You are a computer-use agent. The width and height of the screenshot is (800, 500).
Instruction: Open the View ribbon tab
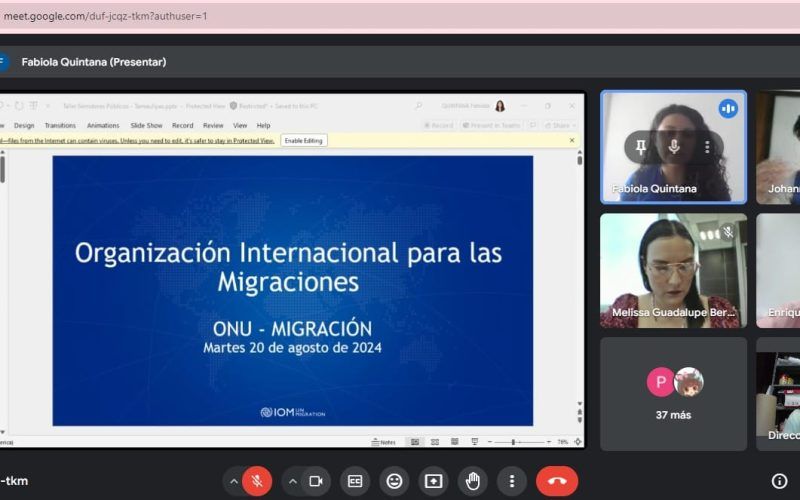tap(240, 126)
